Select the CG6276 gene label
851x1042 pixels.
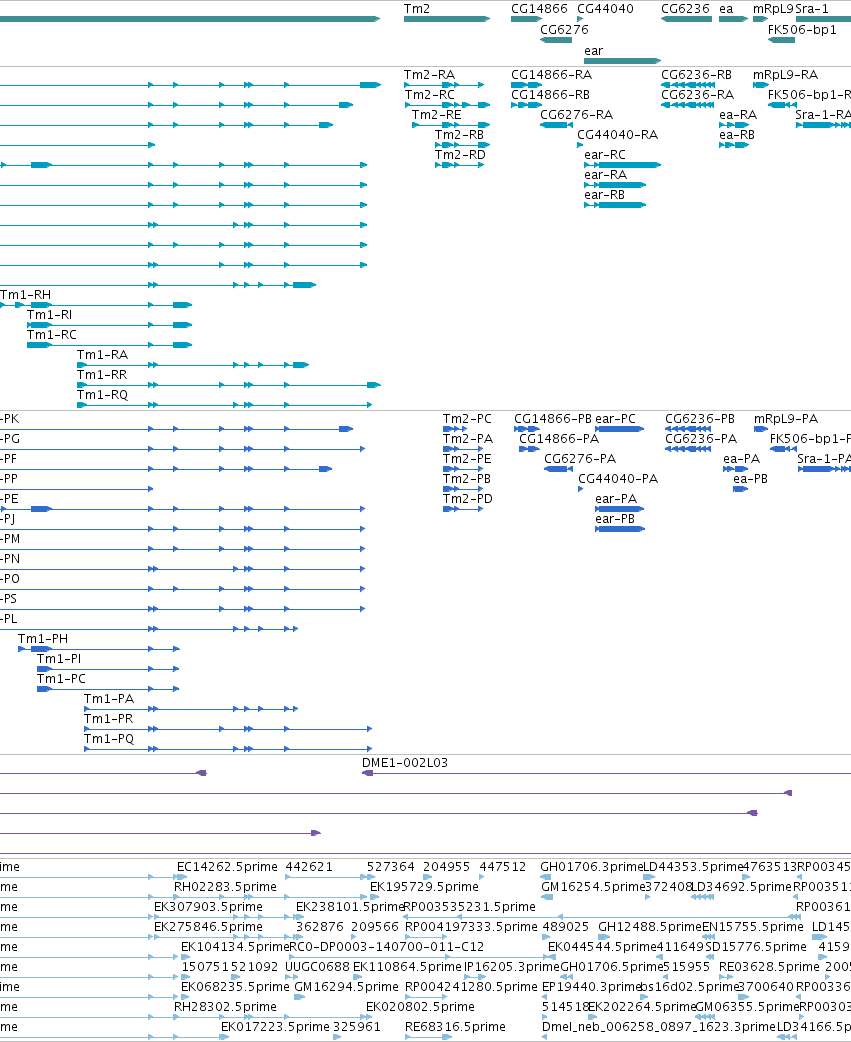[x=564, y=29]
